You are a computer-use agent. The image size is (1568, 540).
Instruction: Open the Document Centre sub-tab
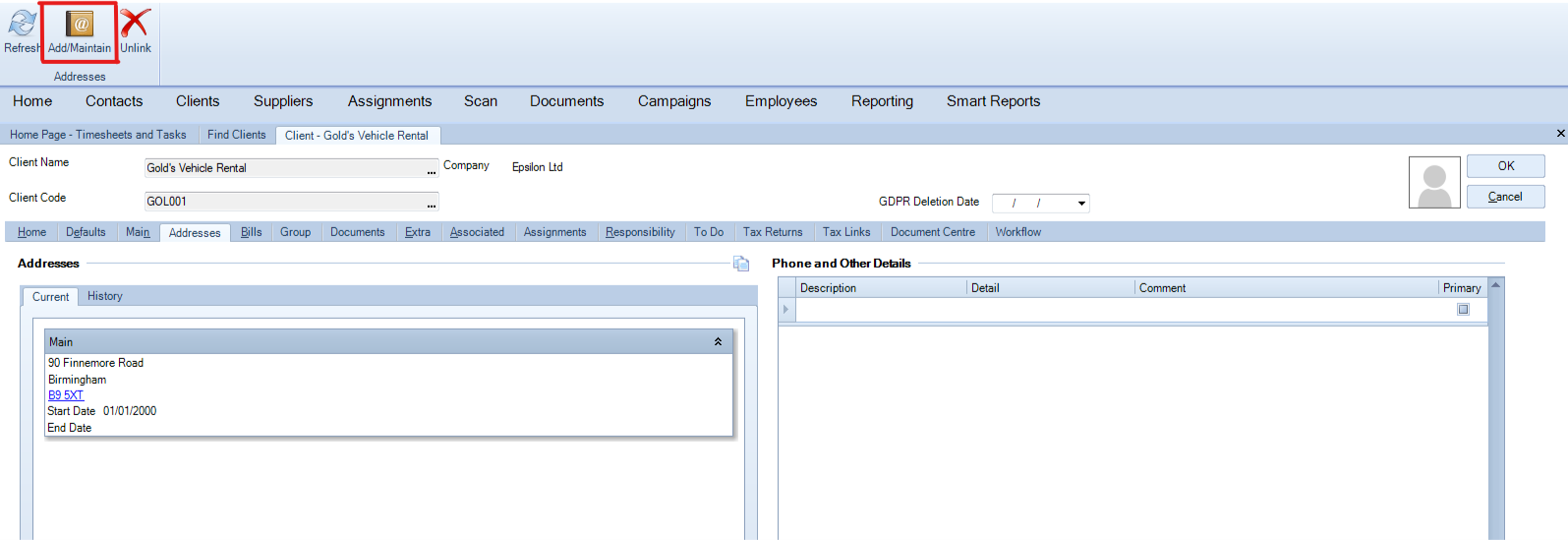click(x=933, y=232)
